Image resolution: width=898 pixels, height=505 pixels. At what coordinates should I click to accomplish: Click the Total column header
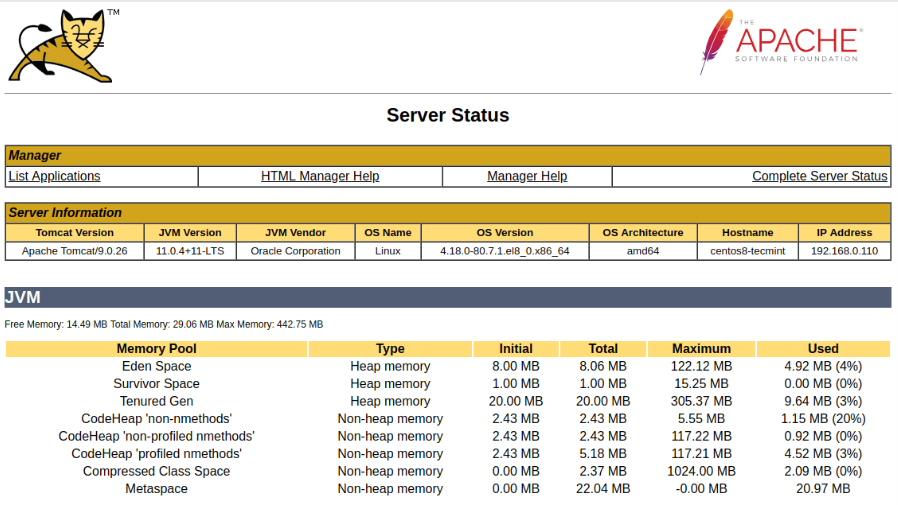click(603, 349)
